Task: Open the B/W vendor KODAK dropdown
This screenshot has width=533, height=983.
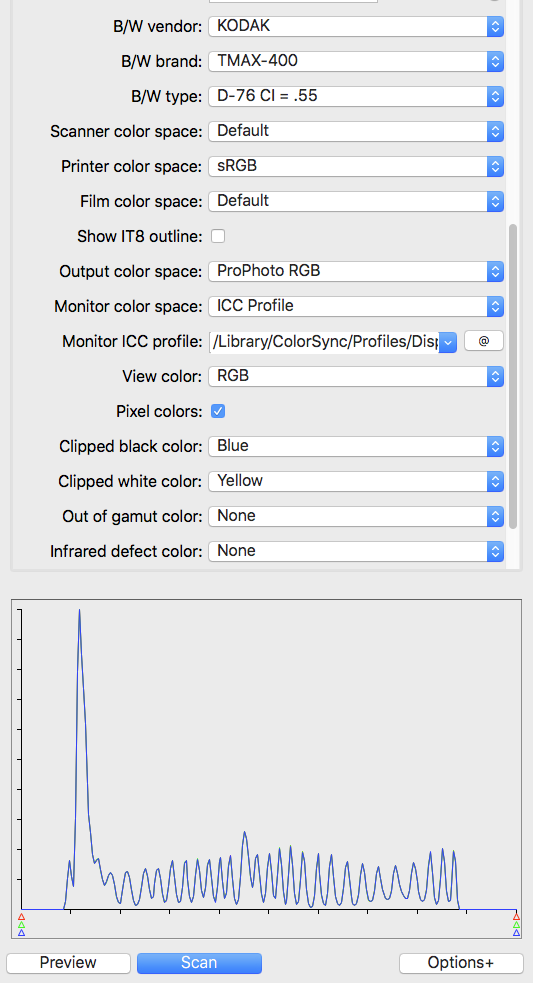Action: tap(356, 26)
